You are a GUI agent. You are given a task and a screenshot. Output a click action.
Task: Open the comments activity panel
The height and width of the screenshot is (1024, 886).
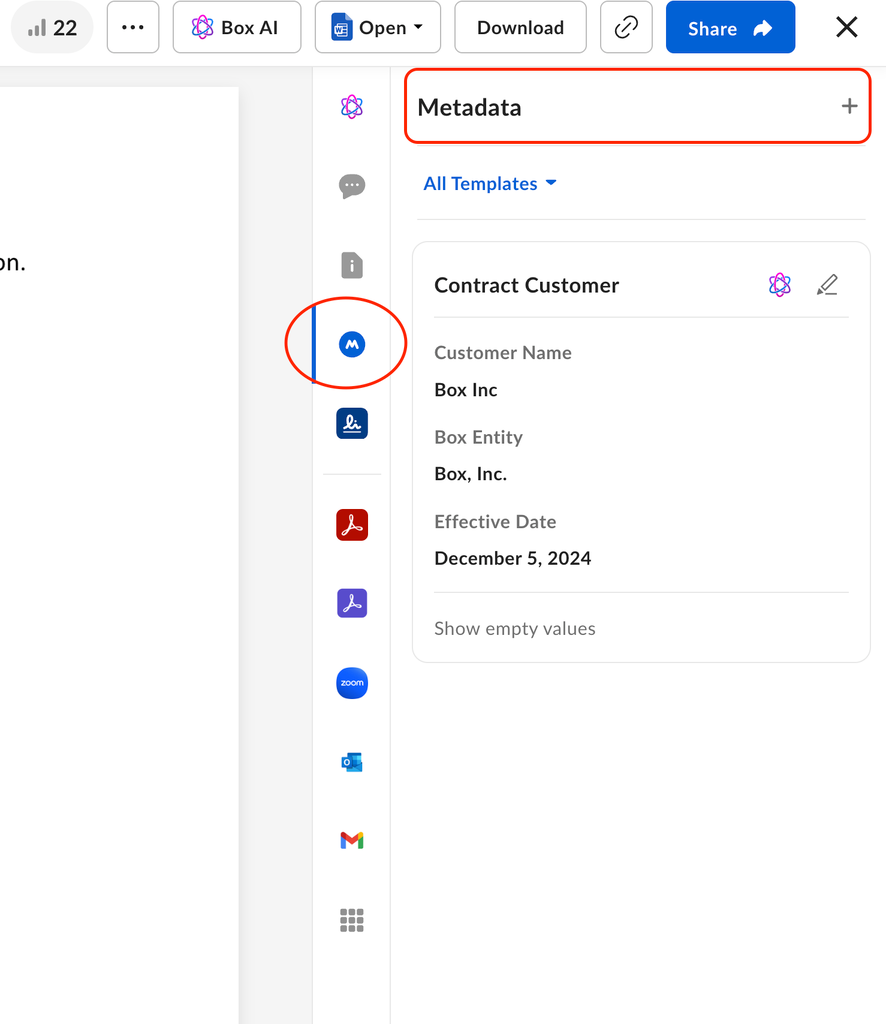click(x=351, y=186)
